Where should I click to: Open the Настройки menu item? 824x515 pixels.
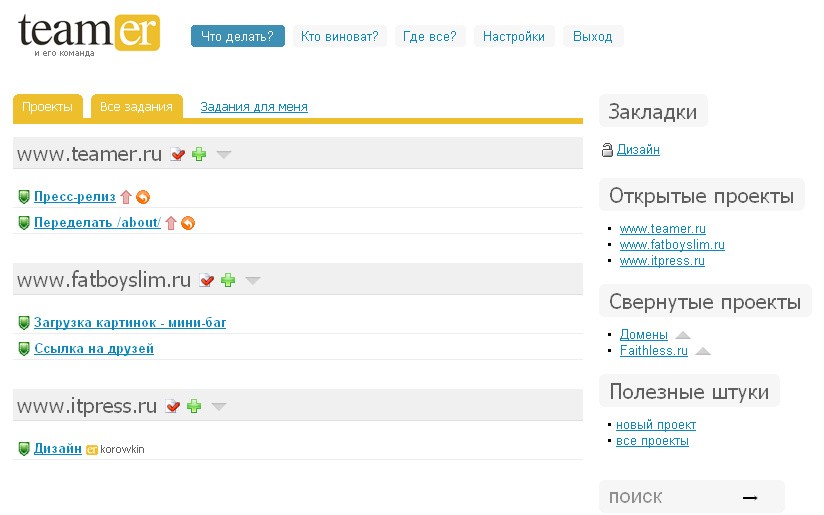pyautogui.click(x=513, y=36)
